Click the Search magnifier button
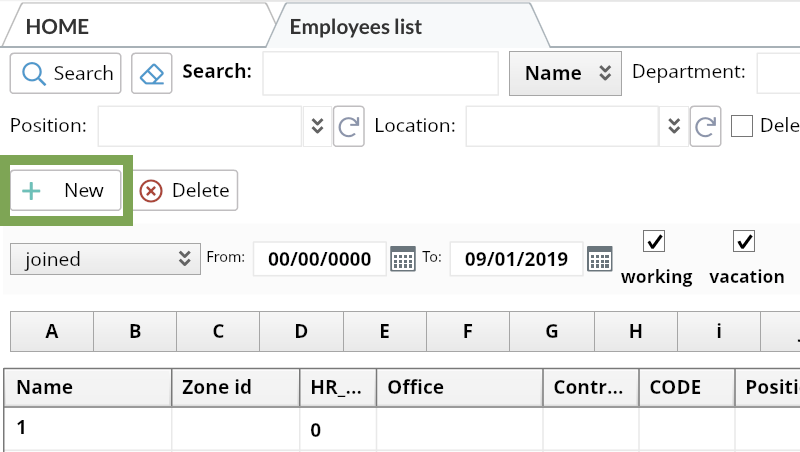The image size is (800, 452). (66, 73)
